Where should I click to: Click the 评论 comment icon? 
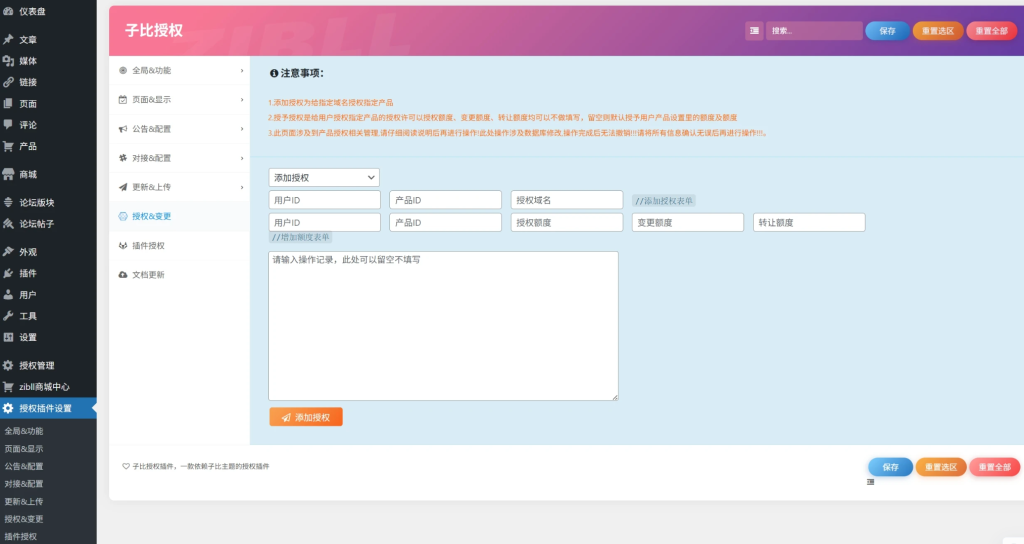pyautogui.click(x=8, y=124)
